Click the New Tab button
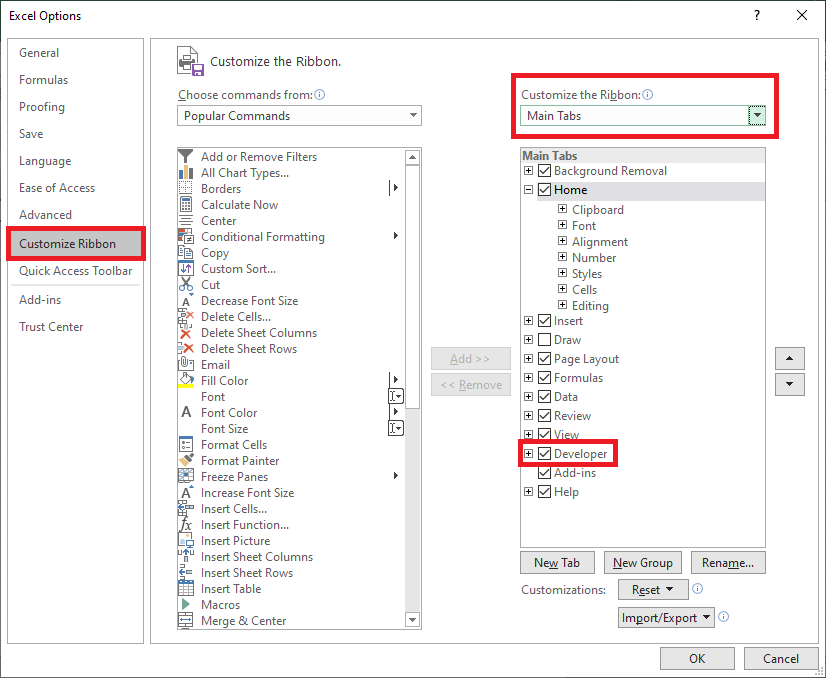Screen dimensions: 826x678 pos(557,563)
